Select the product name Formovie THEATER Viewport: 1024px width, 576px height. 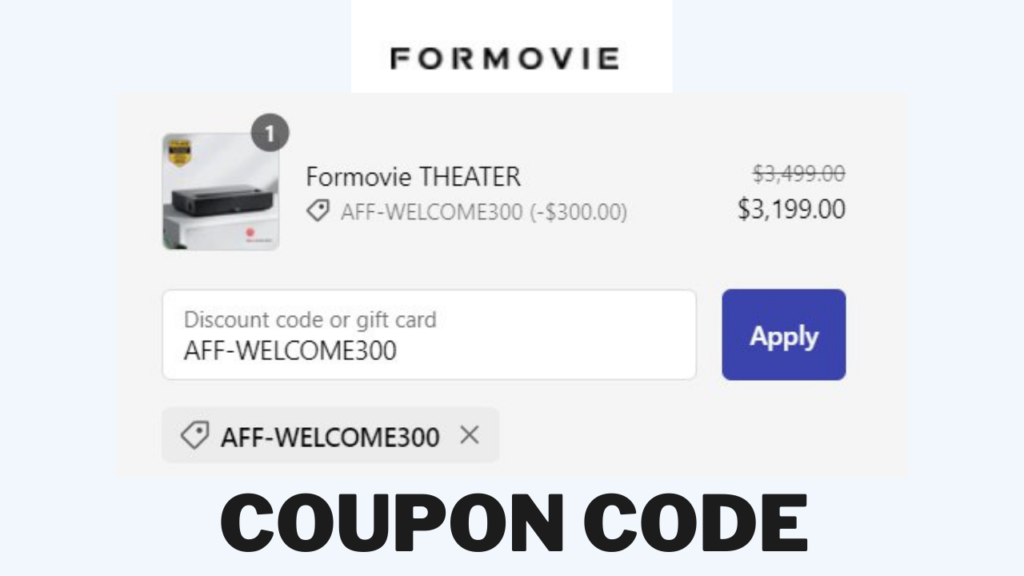click(414, 177)
